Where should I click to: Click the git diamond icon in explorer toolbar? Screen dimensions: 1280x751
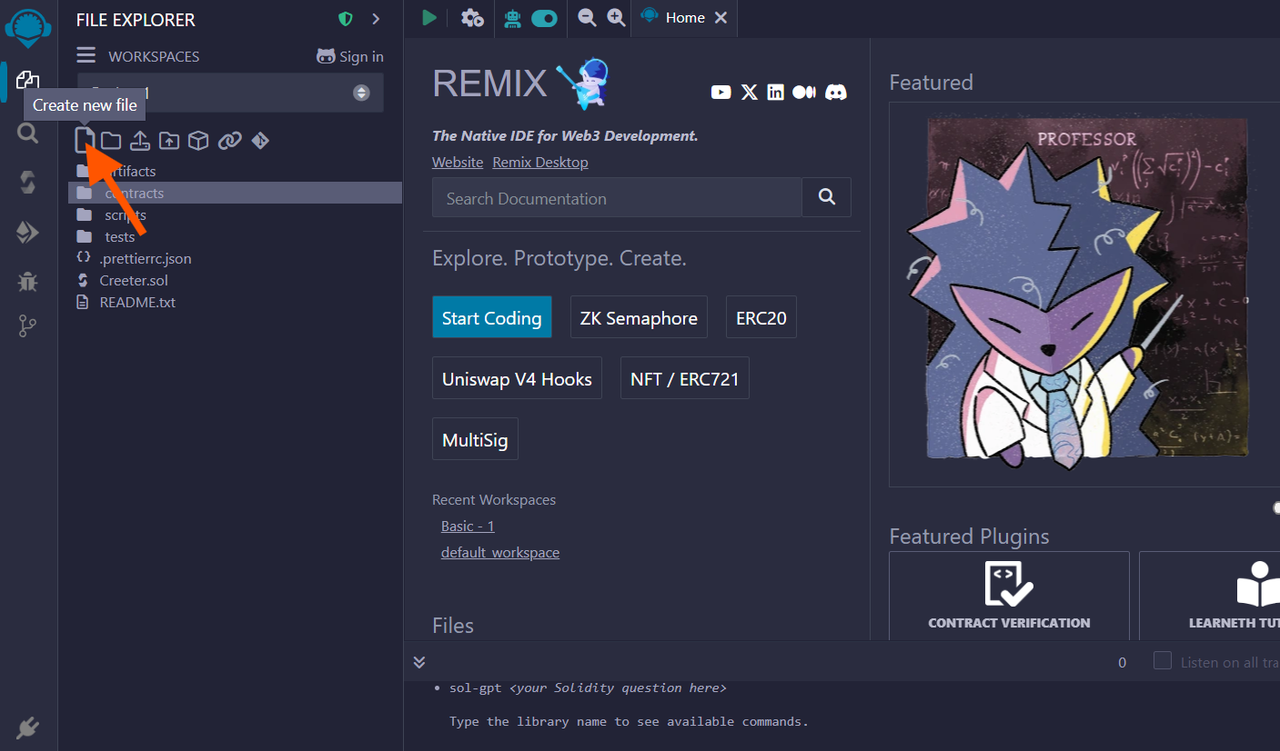click(260, 141)
